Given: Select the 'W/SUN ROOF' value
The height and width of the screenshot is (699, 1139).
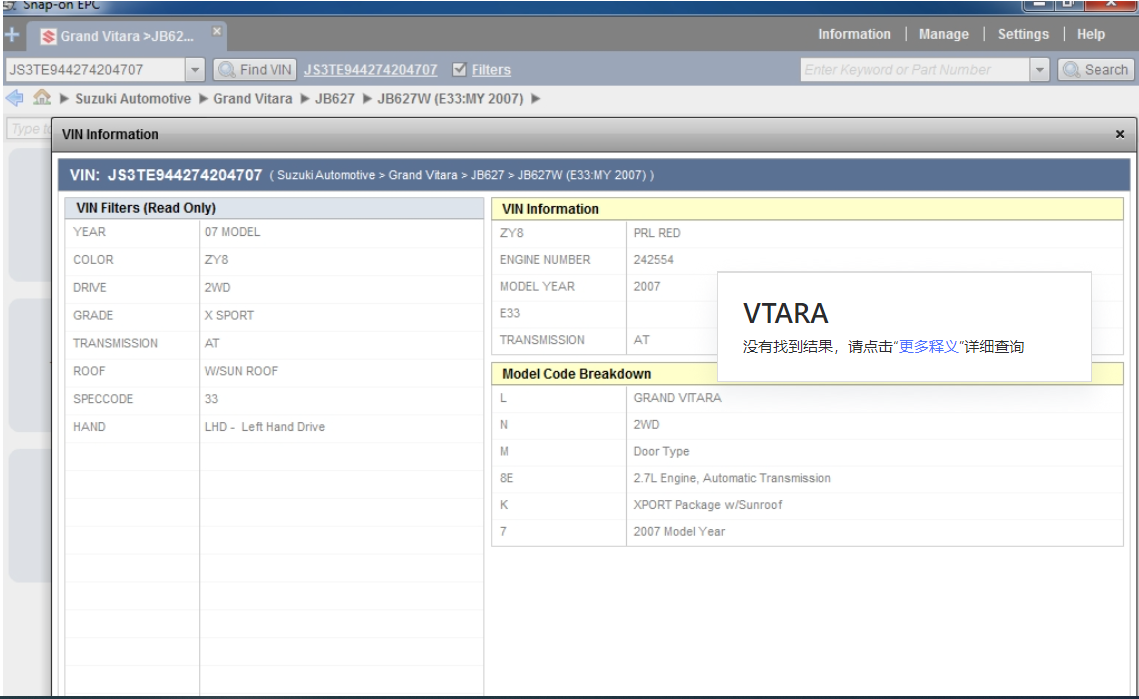Looking at the screenshot, I should point(241,371).
